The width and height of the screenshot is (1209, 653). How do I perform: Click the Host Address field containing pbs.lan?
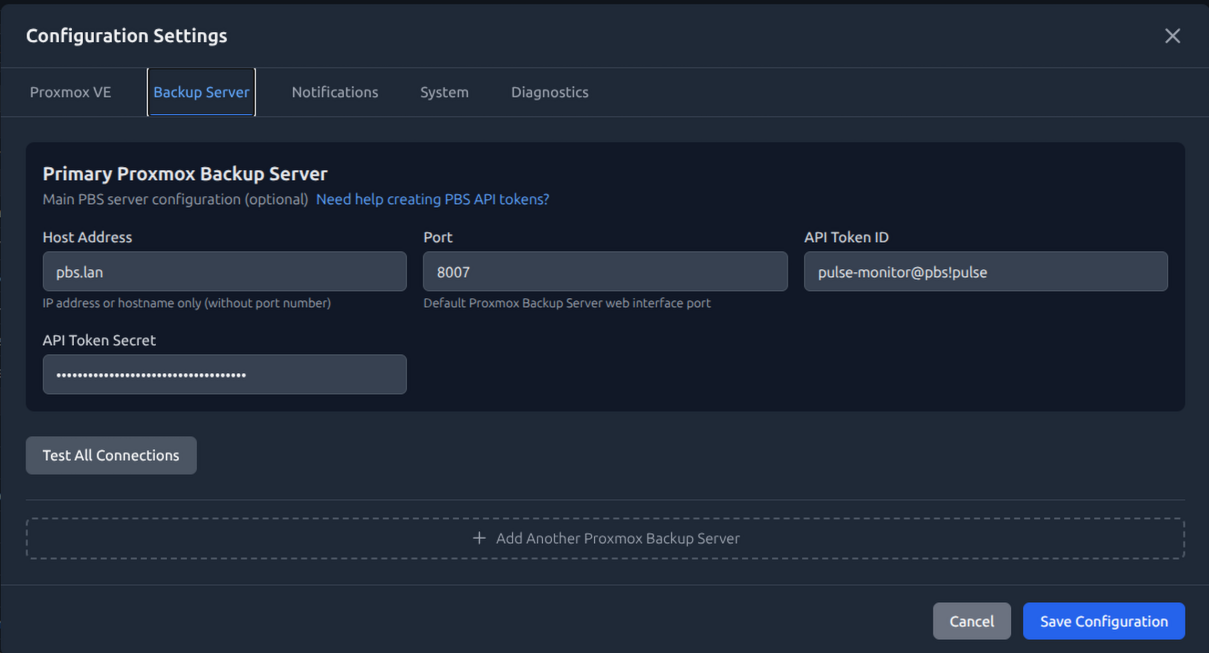point(224,272)
